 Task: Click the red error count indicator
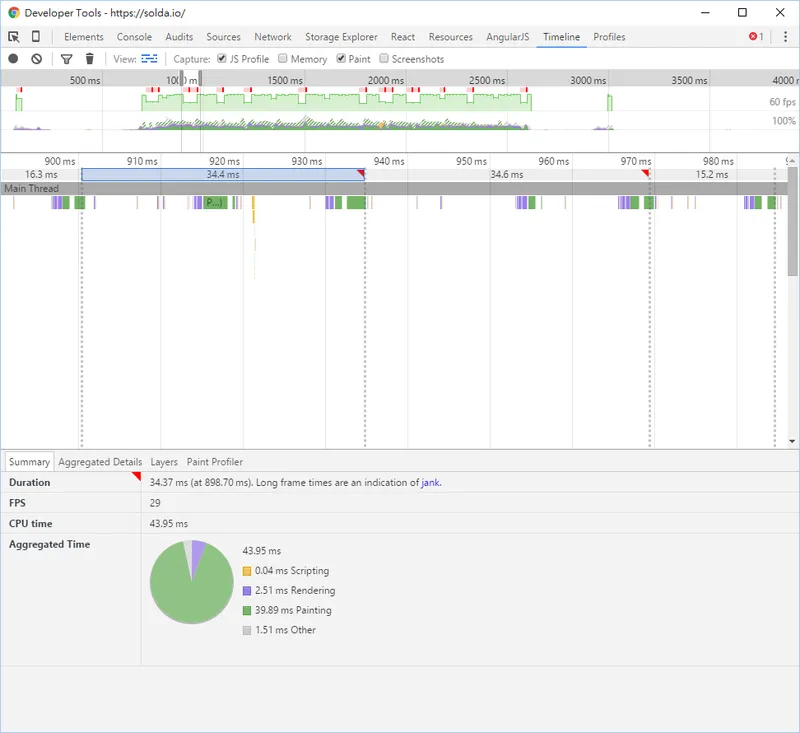tap(756, 37)
